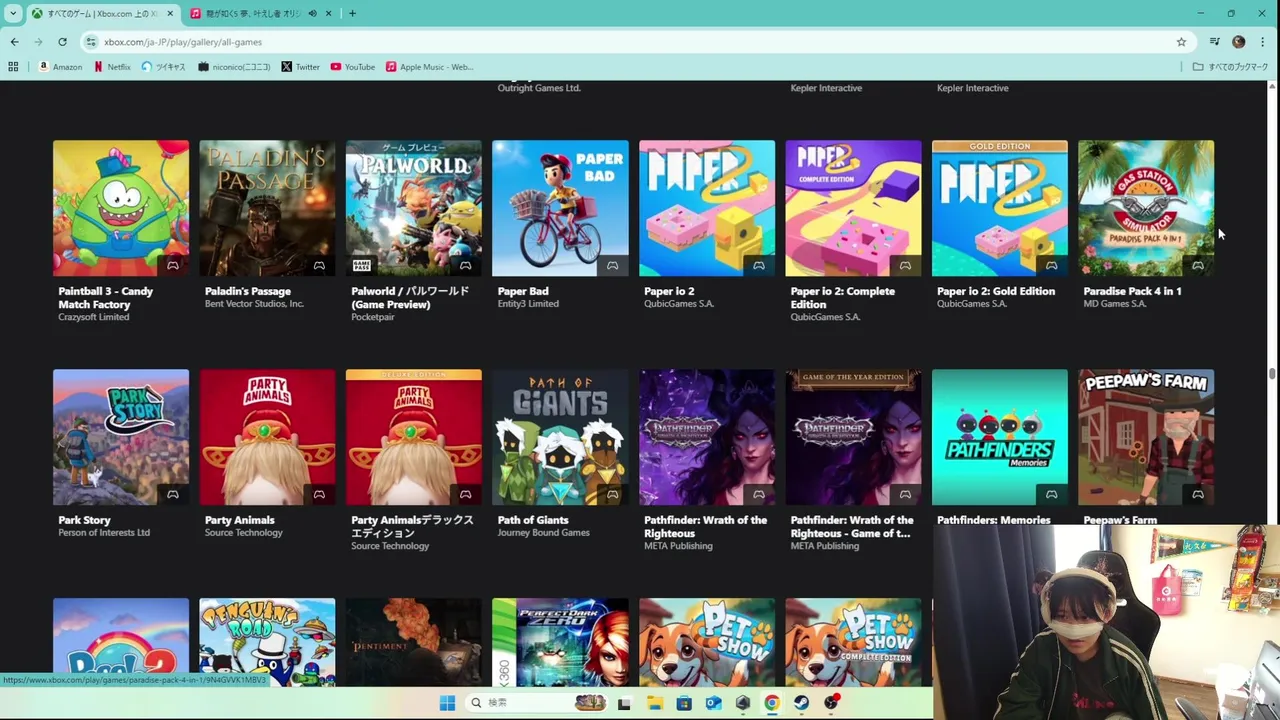Click the Pathfinder: Wrath of the Righteous title
The width and height of the screenshot is (1280, 720).
[x=706, y=526]
